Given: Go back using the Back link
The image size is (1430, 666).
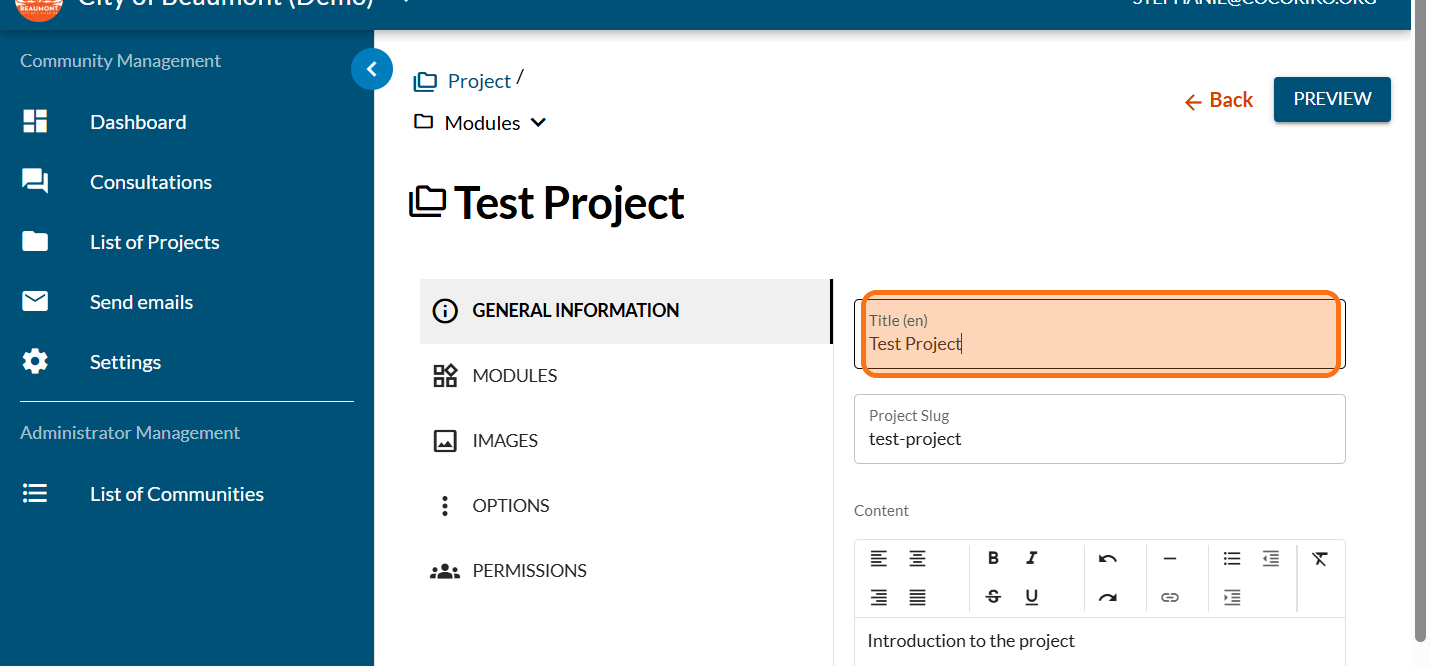Looking at the screenshot, I should [1219, 100].
